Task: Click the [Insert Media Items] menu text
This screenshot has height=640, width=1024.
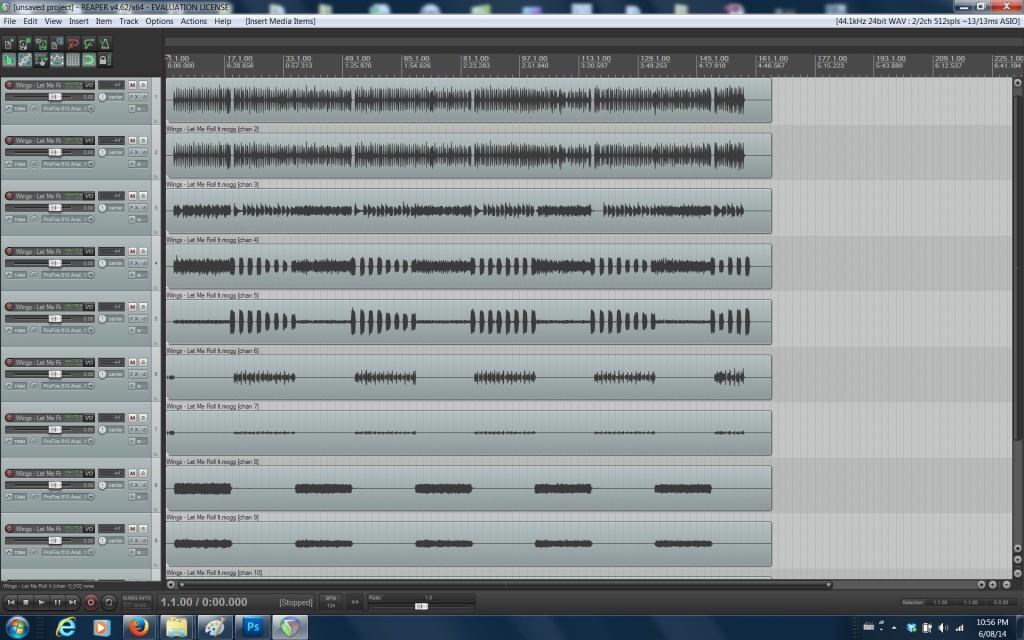Action: (x=280, y=21)
